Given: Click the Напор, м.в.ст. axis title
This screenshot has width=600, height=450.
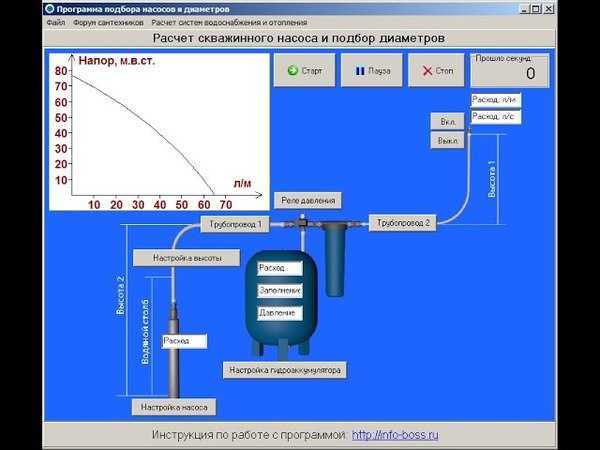Looking at the screenshot, I should point(117,60).
